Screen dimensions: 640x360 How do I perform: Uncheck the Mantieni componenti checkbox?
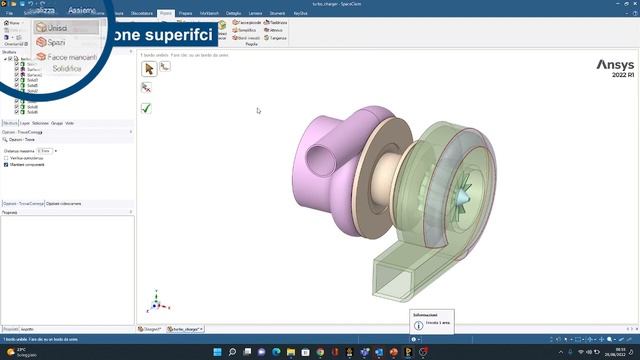[x=6, y=164]
